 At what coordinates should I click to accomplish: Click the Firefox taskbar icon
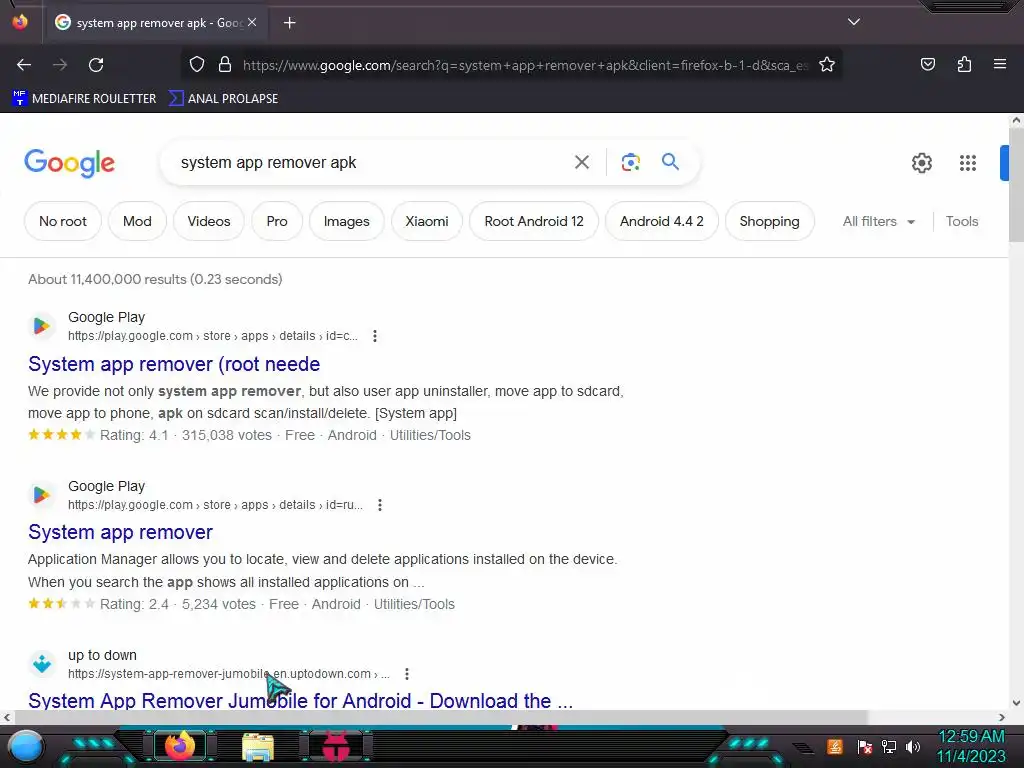click(180, 746)
